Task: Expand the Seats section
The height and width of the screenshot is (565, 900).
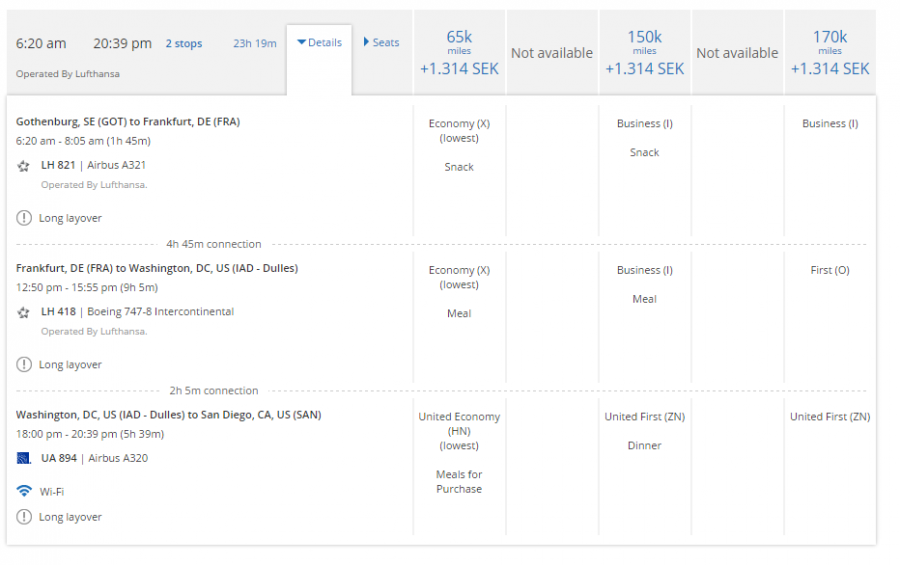Action: (x=381, y=43)
